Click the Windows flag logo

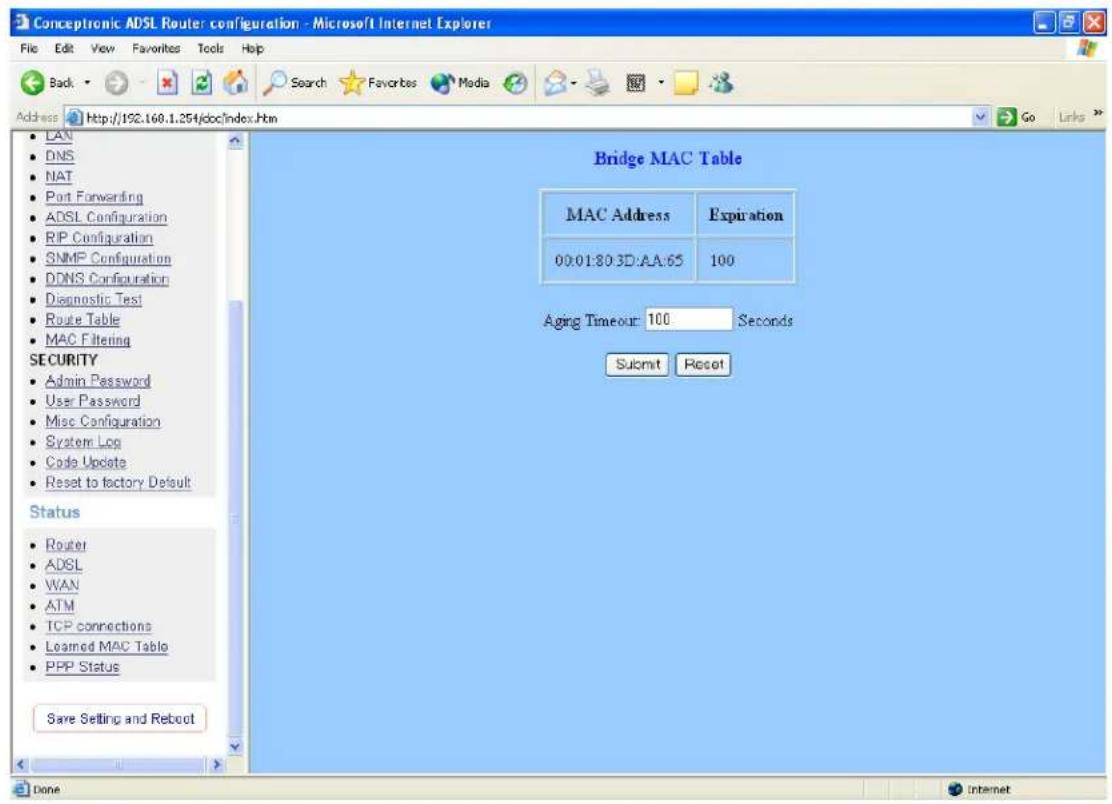tap(1086, 49)
